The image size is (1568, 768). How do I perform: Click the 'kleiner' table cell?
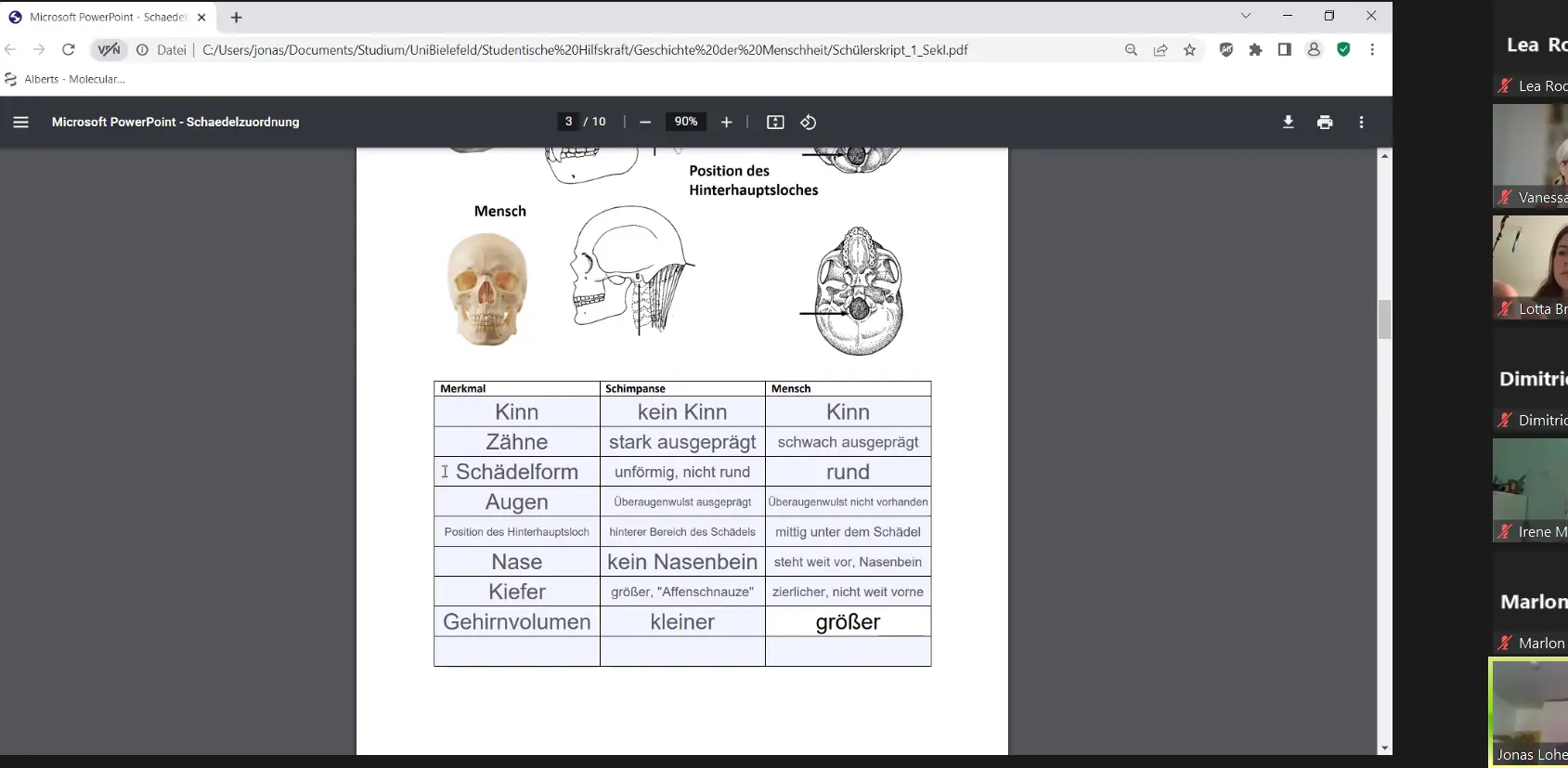pos(682,621)
